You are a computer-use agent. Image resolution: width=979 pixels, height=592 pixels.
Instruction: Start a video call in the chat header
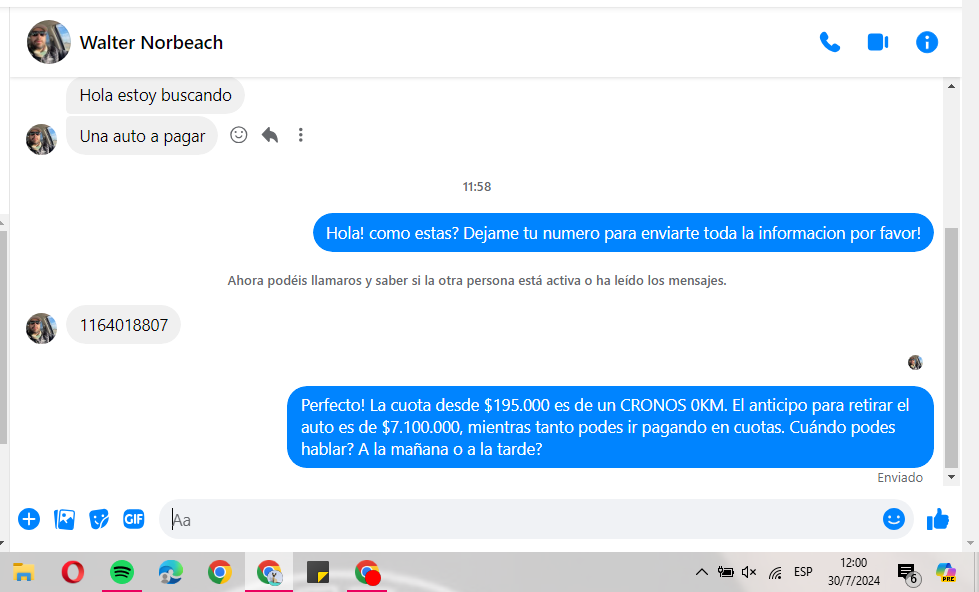pyautogui.click(x=877, y=42)
